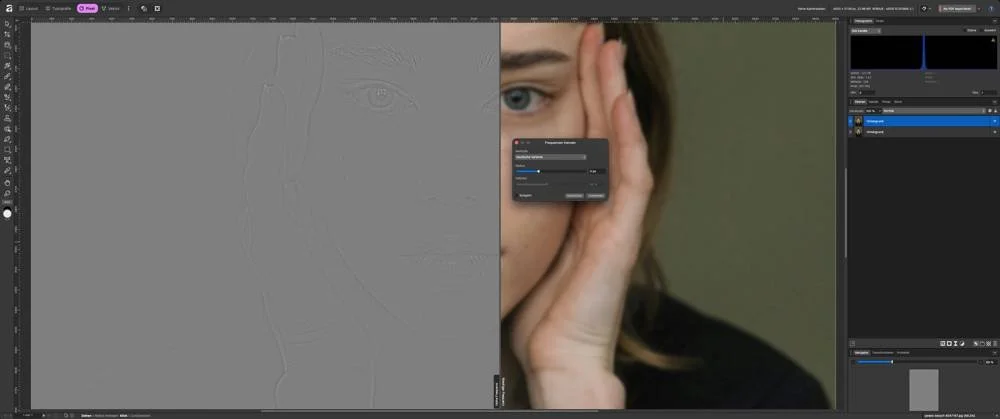Select the Hand view tool
Image resolution: width=1000 pixels, height=419 pixels.
[8, 182]
